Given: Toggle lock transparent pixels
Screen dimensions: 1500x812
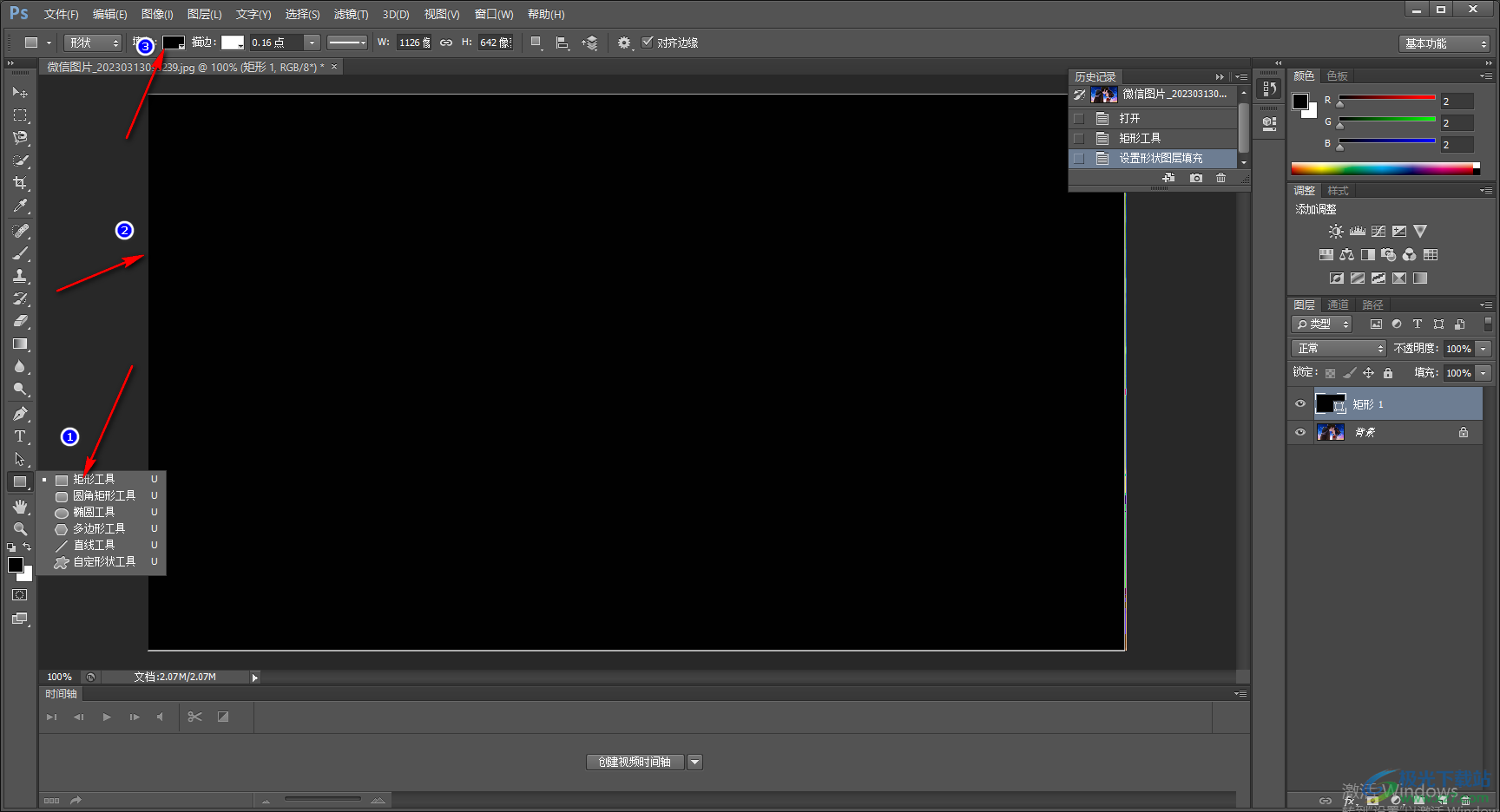Looking at the screenshot, I should pyautogui.click(x=1330, y=373).
